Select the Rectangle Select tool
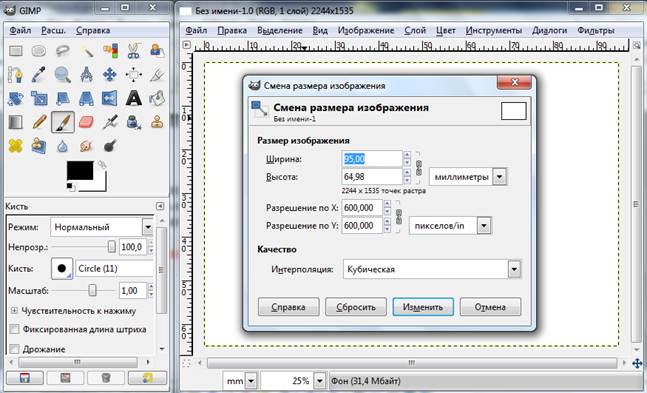Image resolution: width=647 pixels, height=393 pixels. point(16,51)
